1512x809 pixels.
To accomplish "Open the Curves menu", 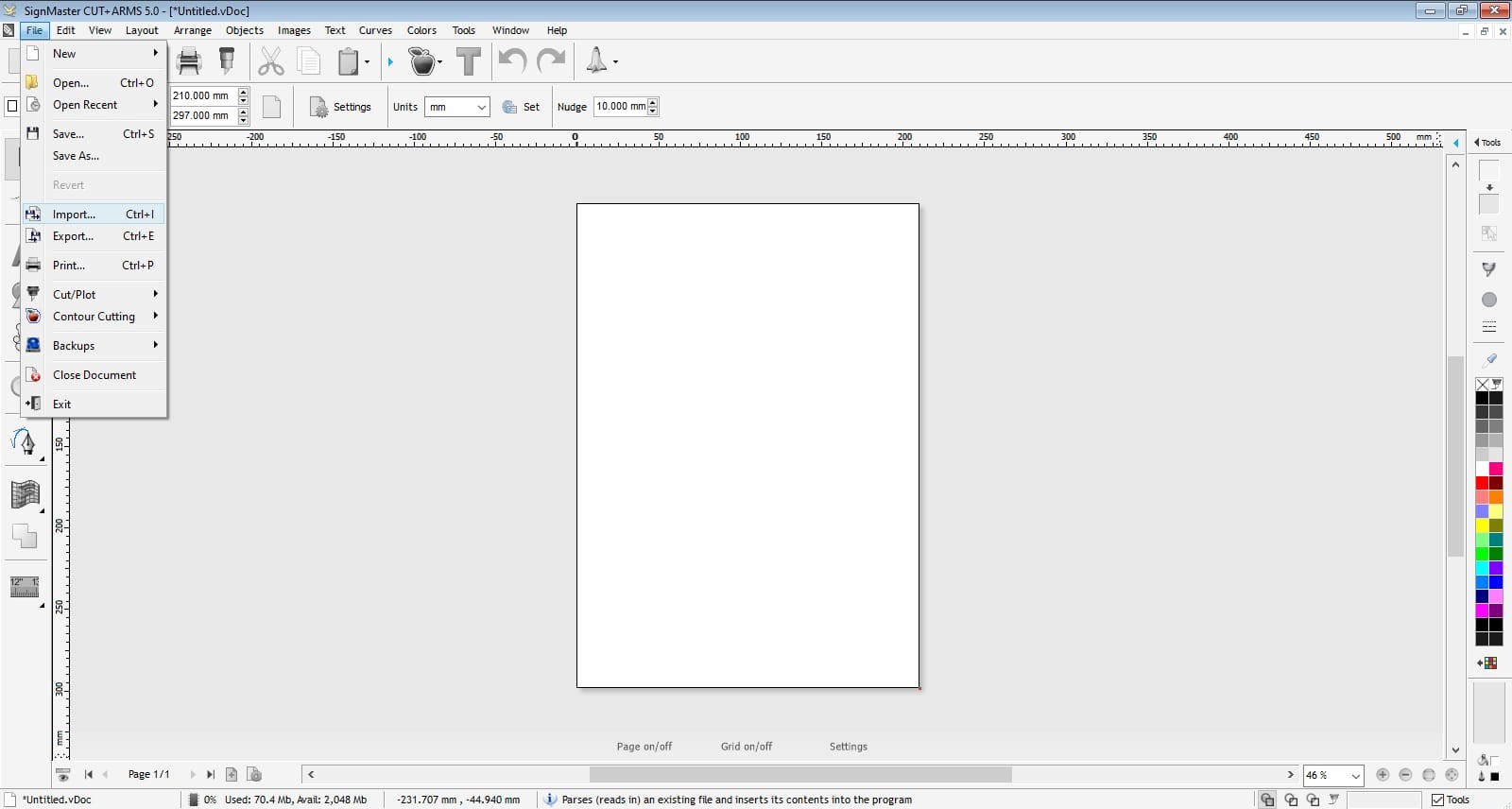I will tap(375, 30).
